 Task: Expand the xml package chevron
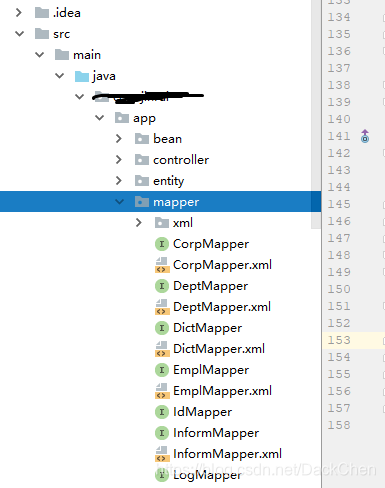(x=139, y=223)
